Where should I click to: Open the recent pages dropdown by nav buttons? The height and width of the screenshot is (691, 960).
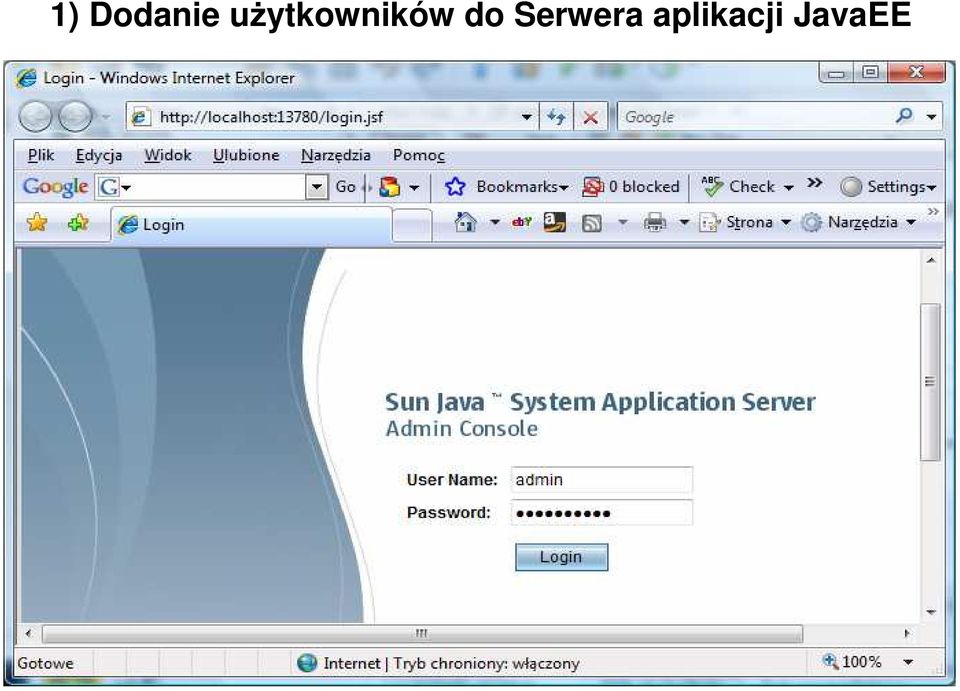point(106,116)
